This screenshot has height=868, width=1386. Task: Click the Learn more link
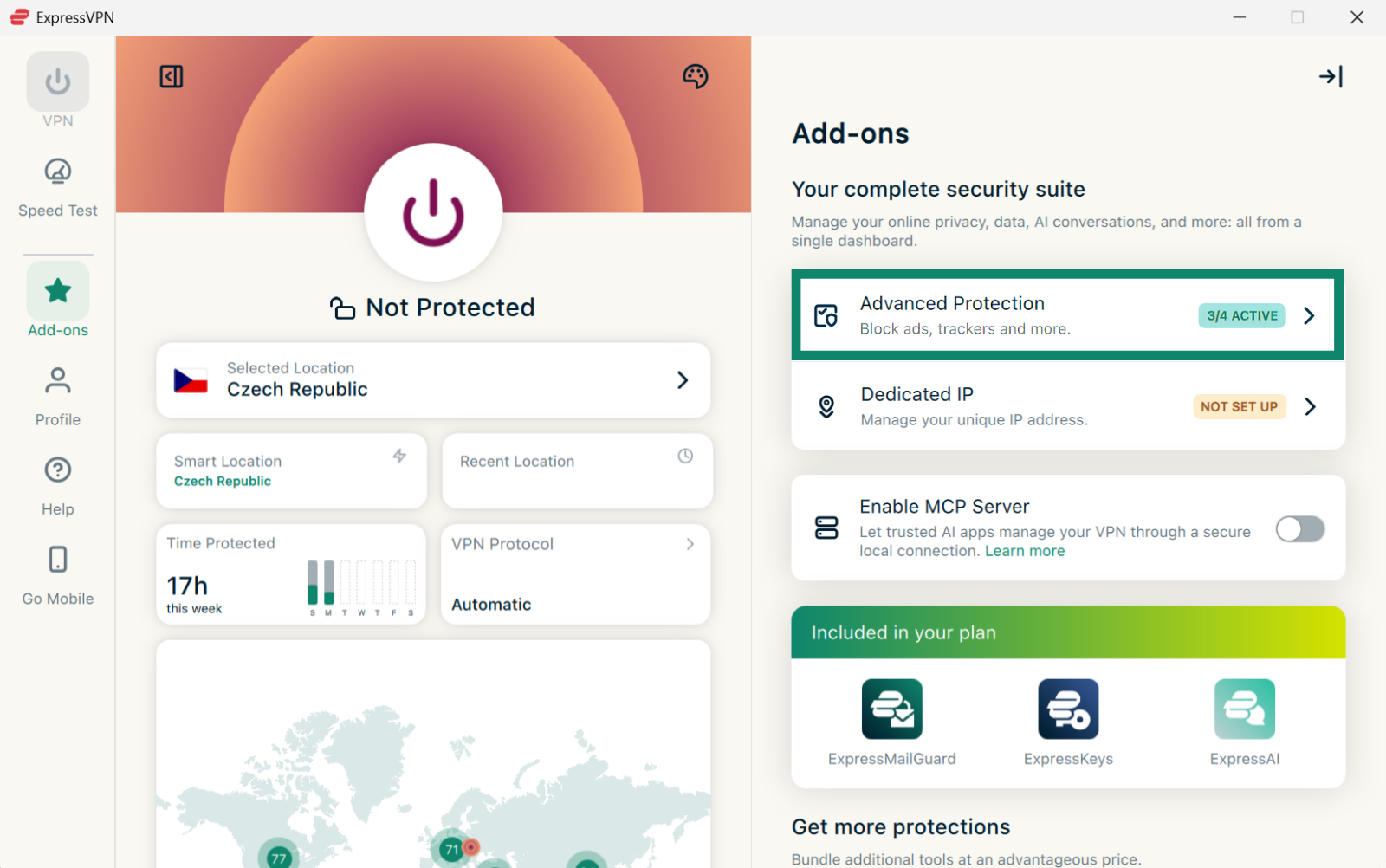click(x=1025, y=551)
